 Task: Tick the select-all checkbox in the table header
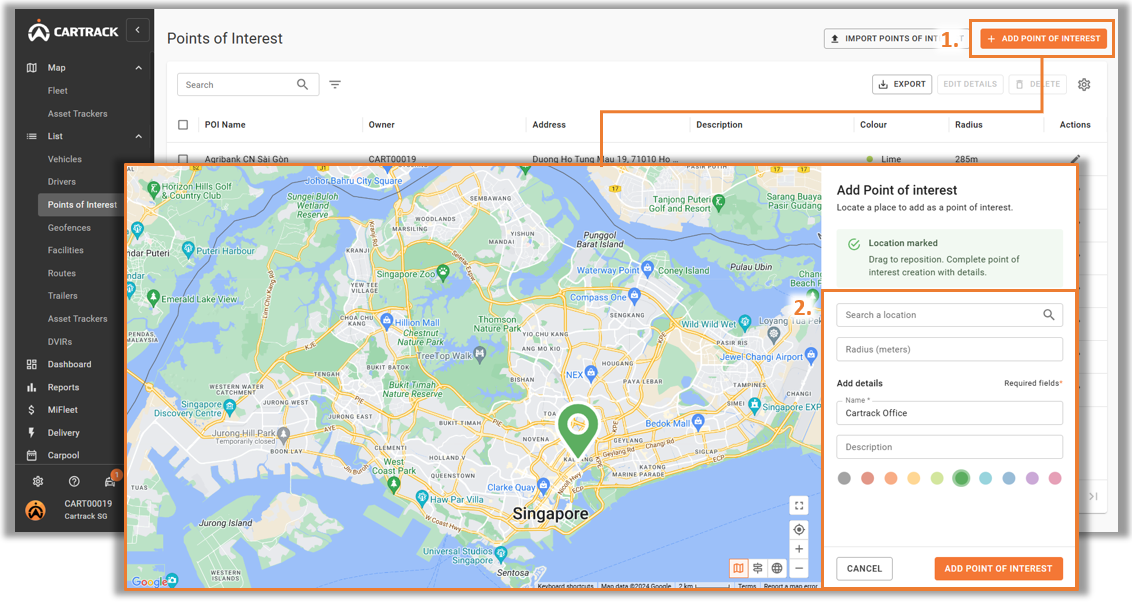pos(183,125)
